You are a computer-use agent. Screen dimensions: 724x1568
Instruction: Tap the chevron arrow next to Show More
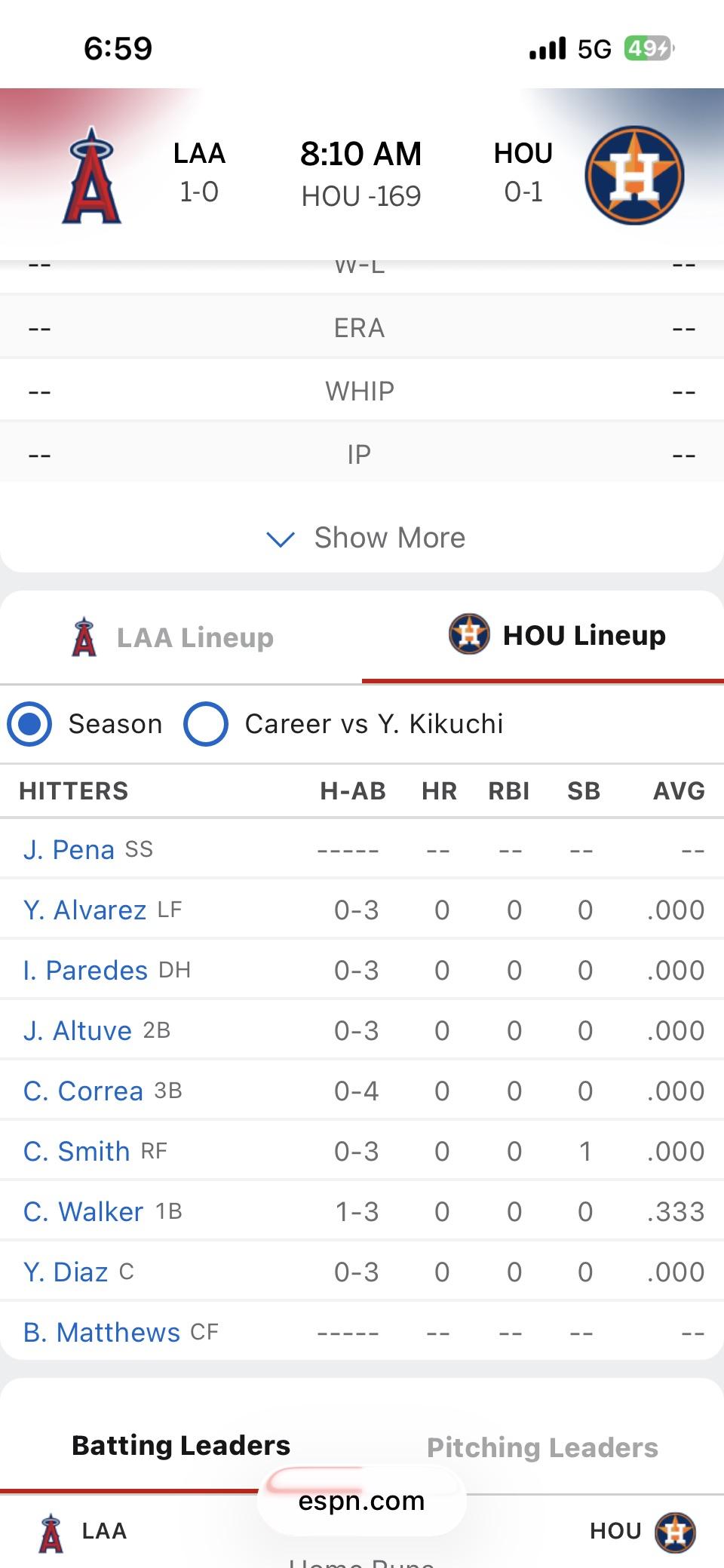tap(281, 539)
